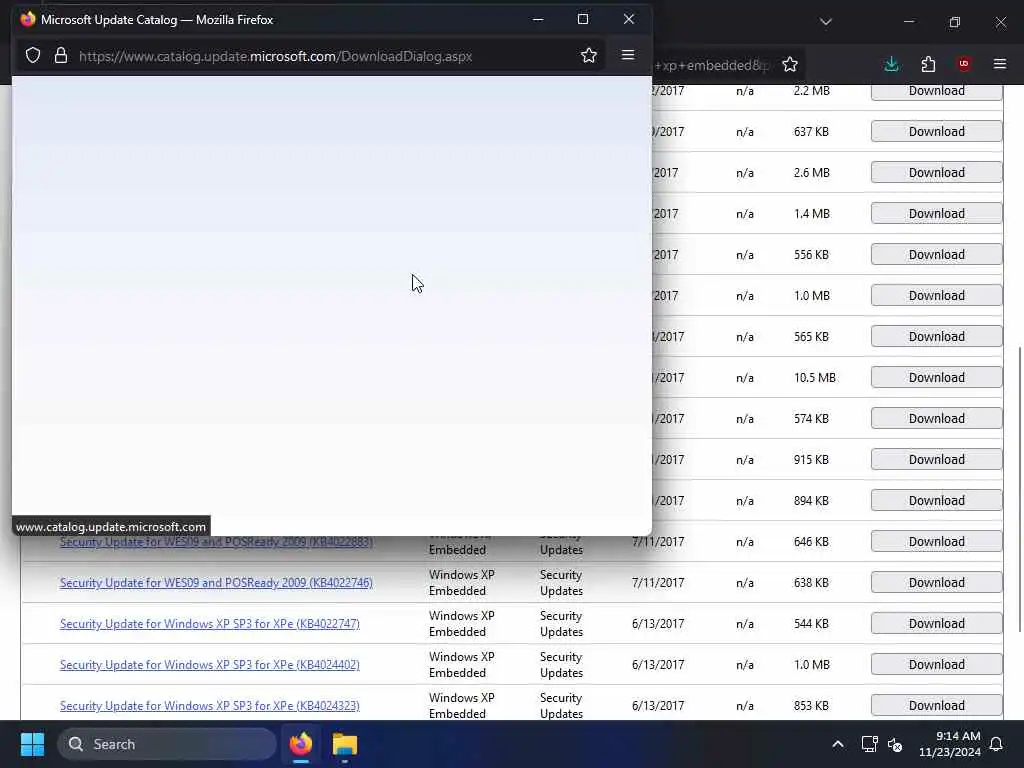The image size is (1024, 768).
Task: Open hamburger menu in popup window
Action: pyautogui.click(x=628, y=55)
